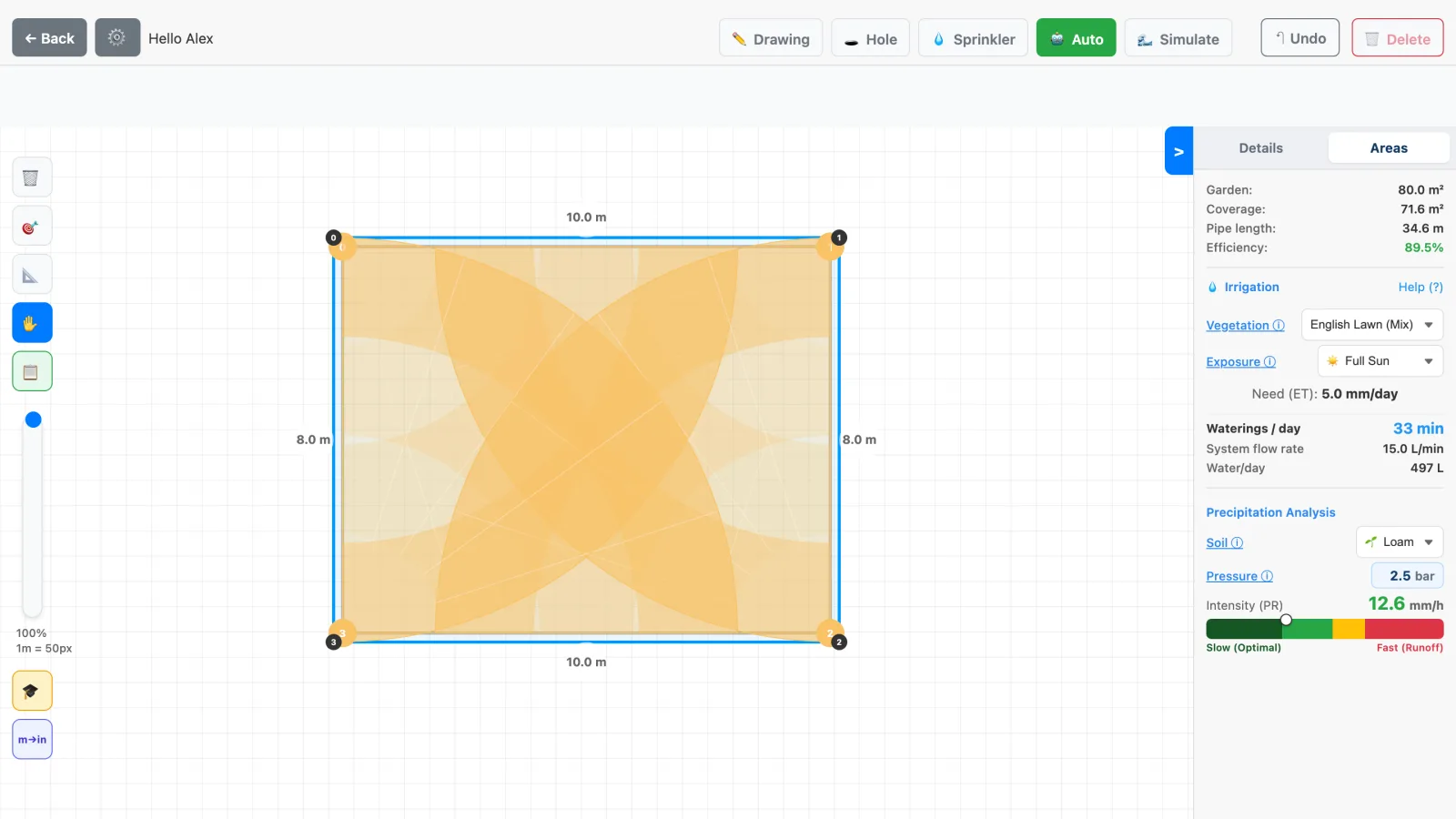Viewport: 1456px width, 819px height.
Task: Switch to the Details tab
Action: point(1260,148)
